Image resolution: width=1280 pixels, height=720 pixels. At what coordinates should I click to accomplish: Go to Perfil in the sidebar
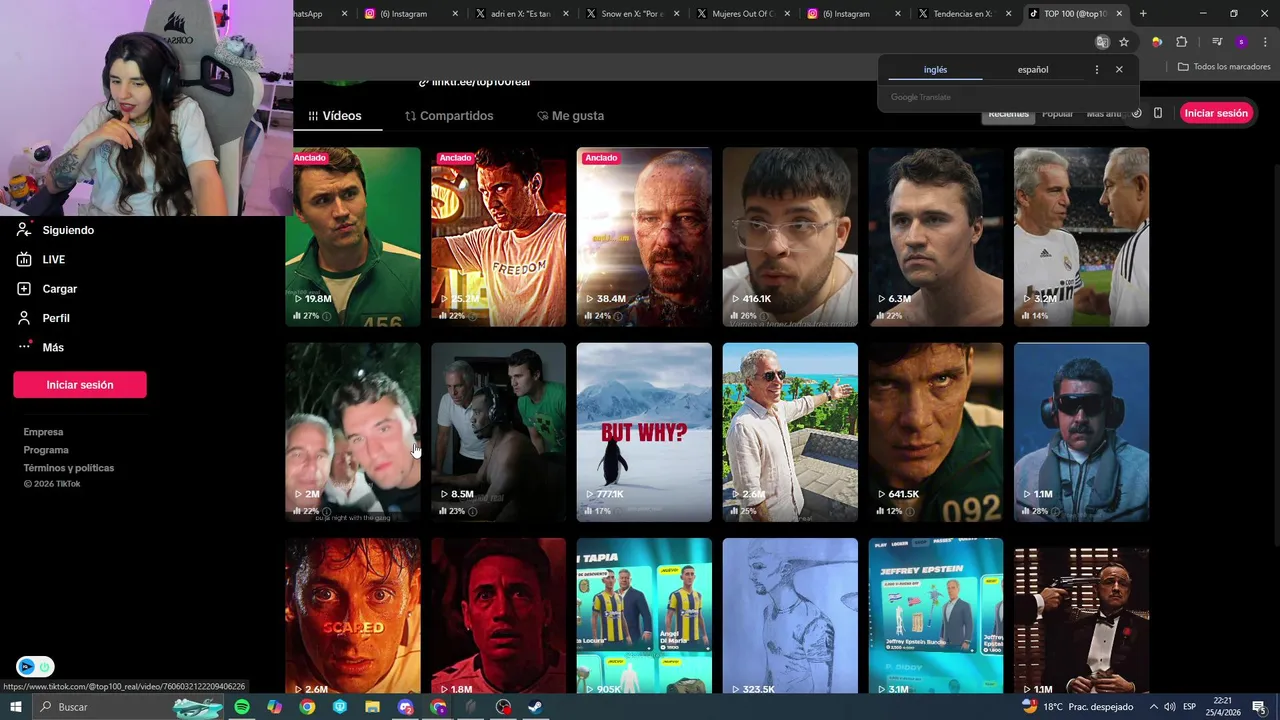click(x=43, y=318)
